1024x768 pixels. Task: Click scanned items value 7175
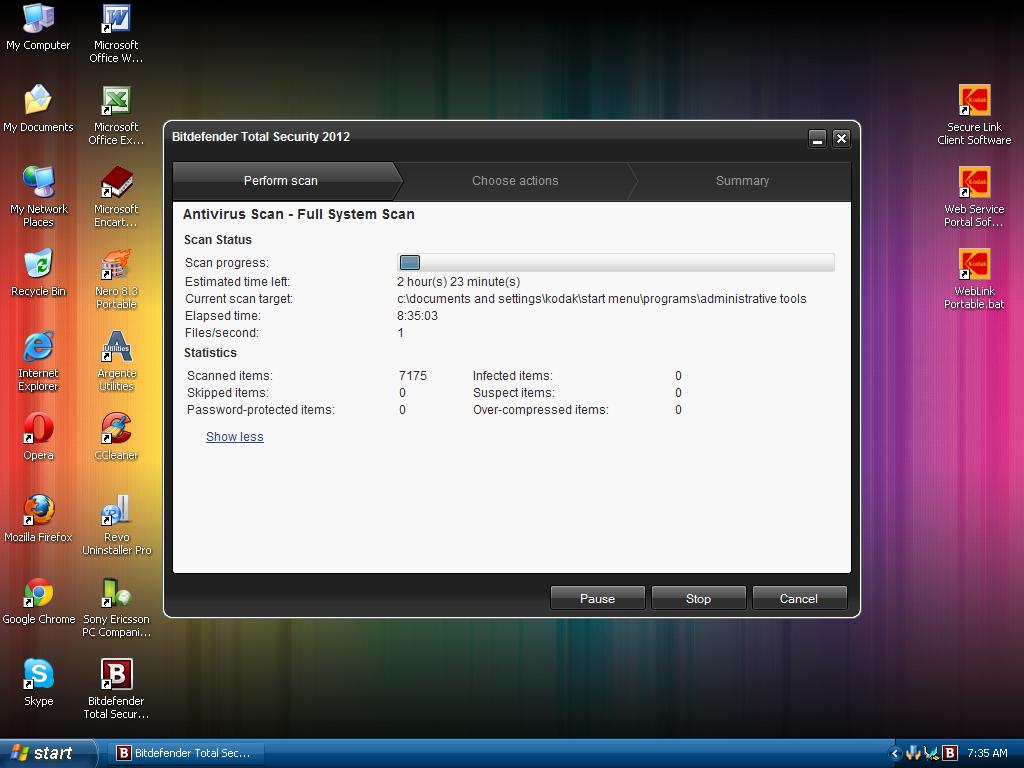413,376
